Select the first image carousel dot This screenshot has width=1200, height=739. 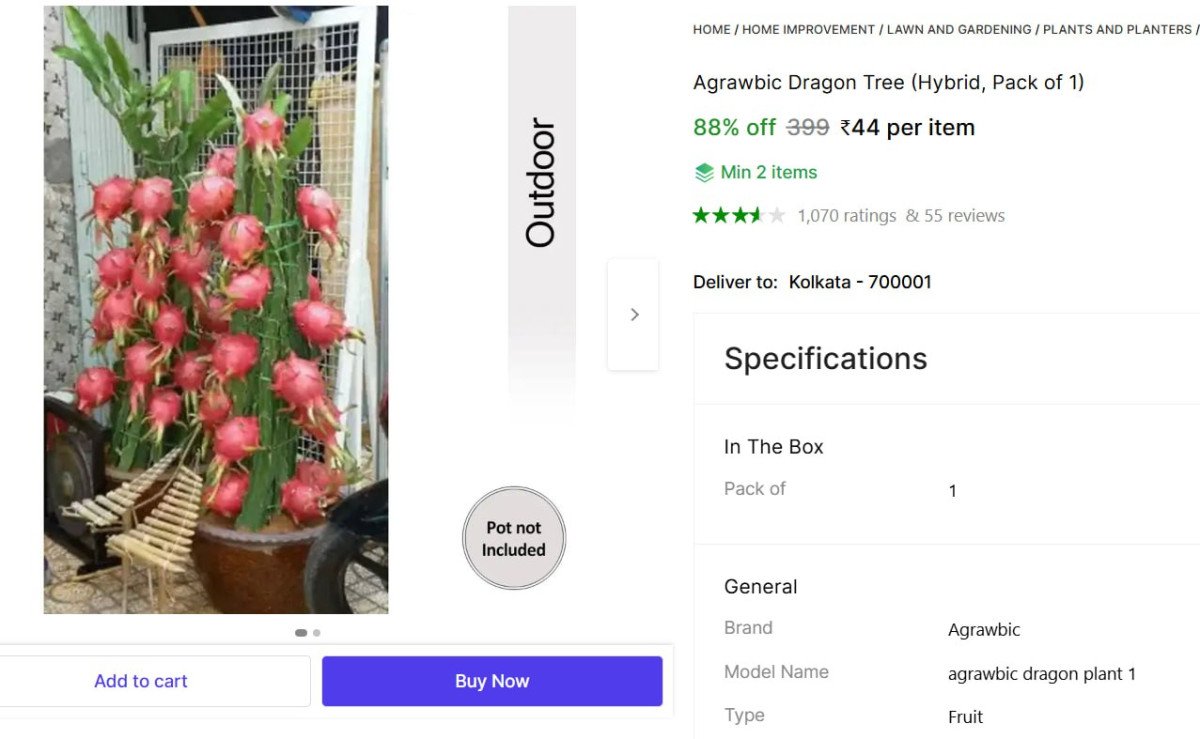coord(300,633)
